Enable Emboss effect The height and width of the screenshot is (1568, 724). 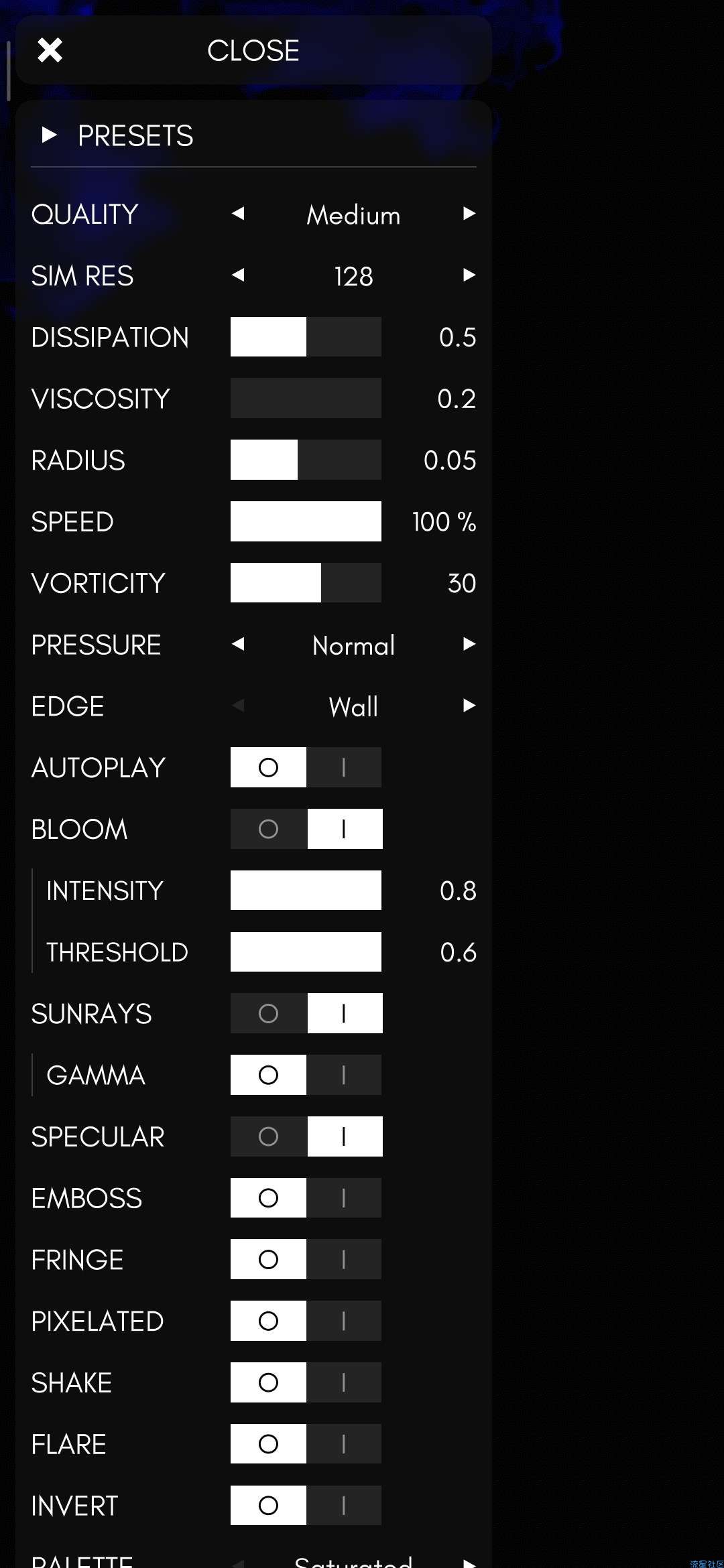pyautogui.click(x=344, y=1198)
